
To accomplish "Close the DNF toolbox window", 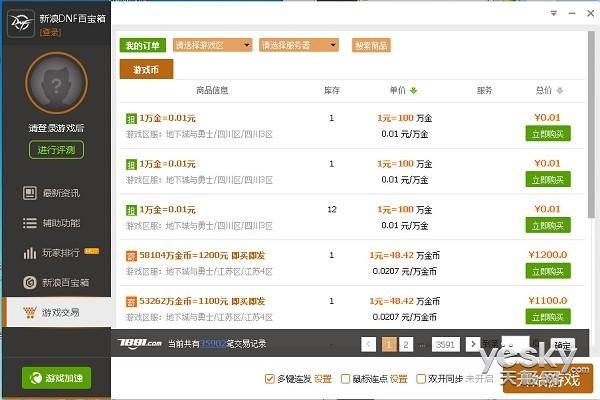I will tap(590, 13).
